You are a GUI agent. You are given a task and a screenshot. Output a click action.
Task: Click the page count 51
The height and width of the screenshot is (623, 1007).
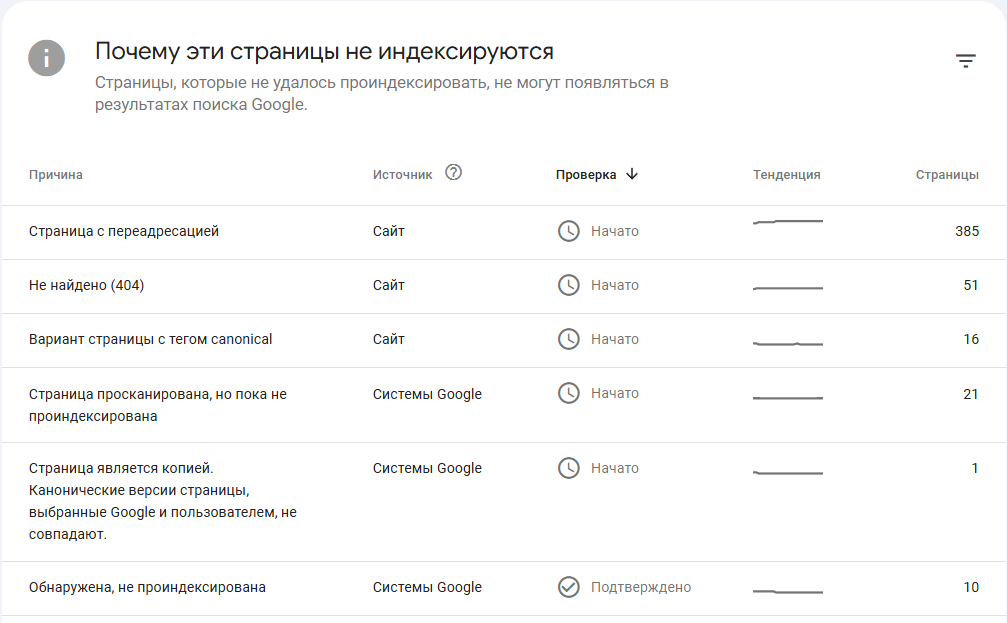(x=971, y=285)
